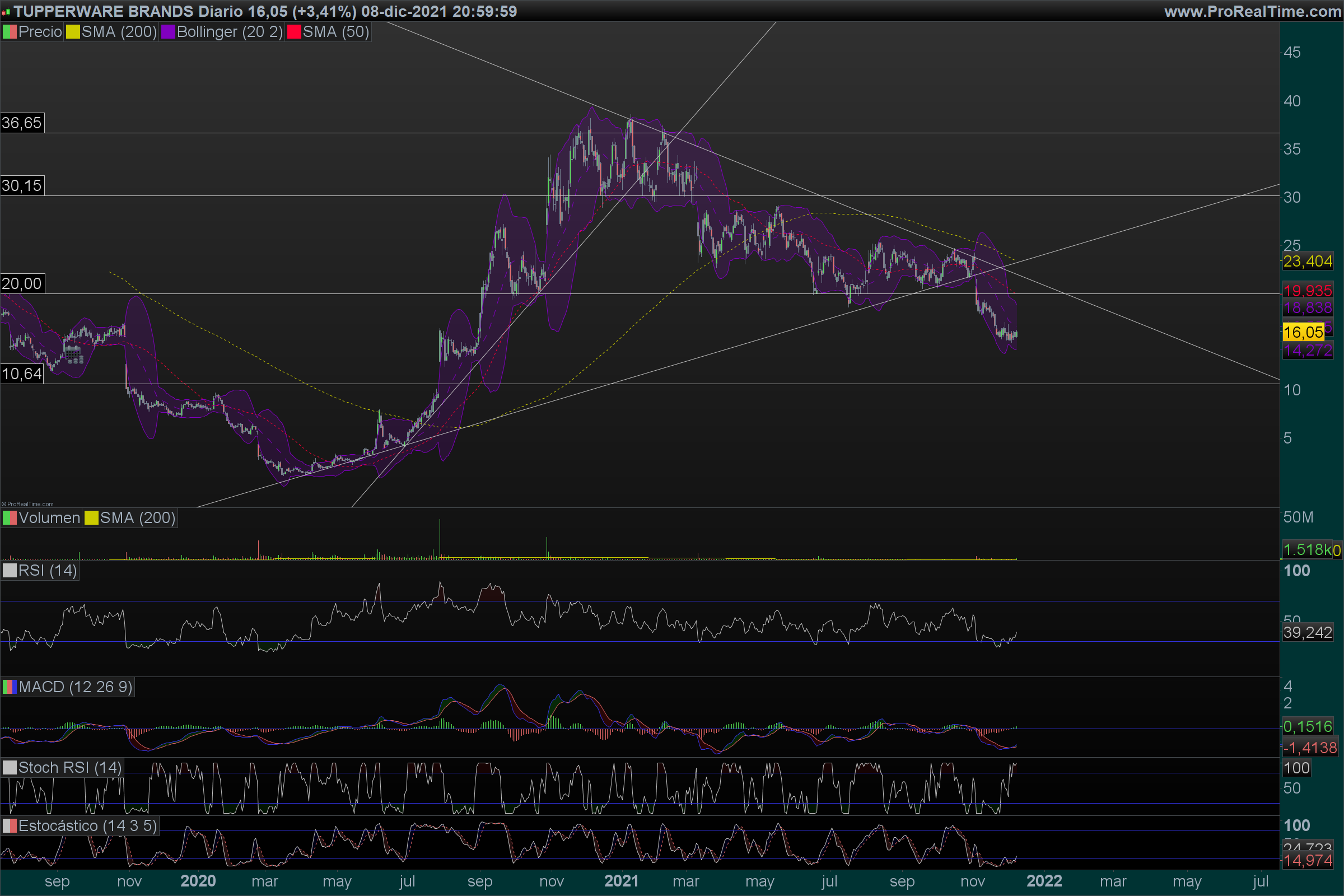Select the 20,00 horizontal line label
This screenshot has height=896, width=1344.
(x=22, y=283)
